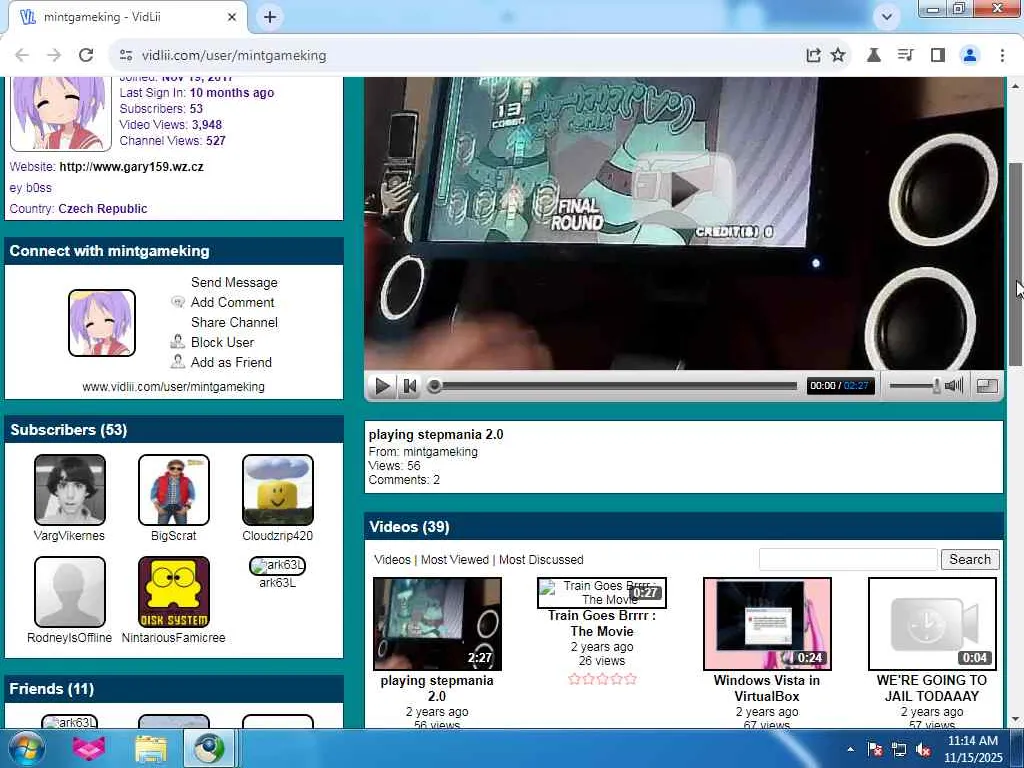Click Send Message link

(x=234, y=282)
